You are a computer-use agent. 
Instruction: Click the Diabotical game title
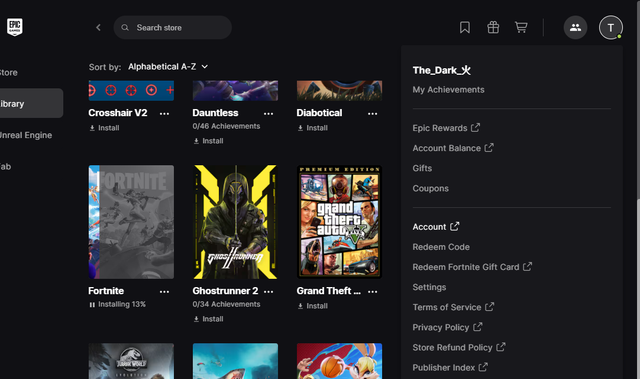click(x=319, y=113)
